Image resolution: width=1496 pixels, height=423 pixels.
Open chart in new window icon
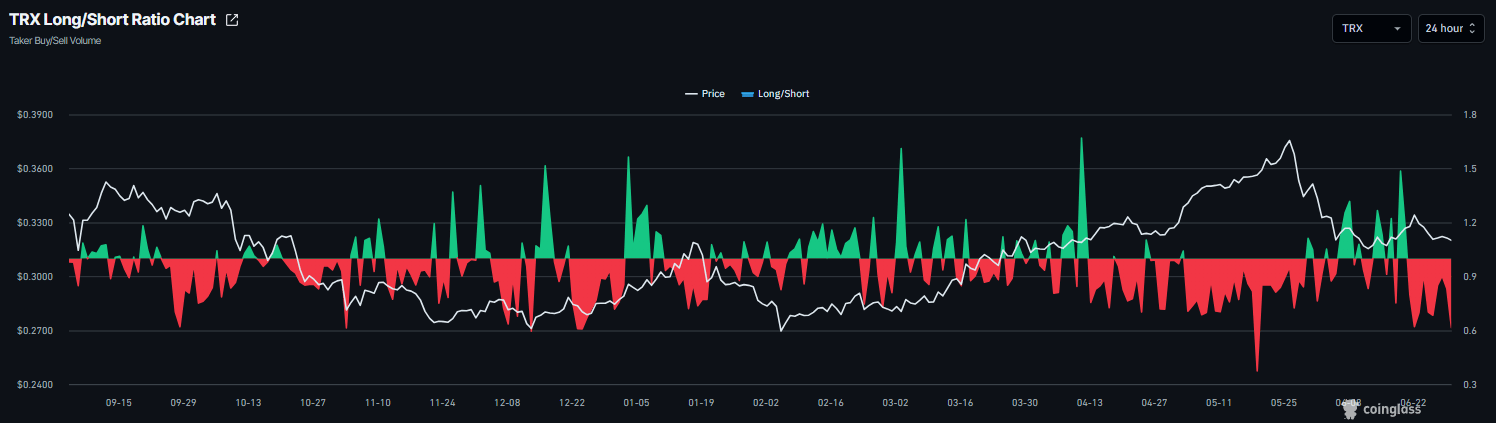pos(232,20)
